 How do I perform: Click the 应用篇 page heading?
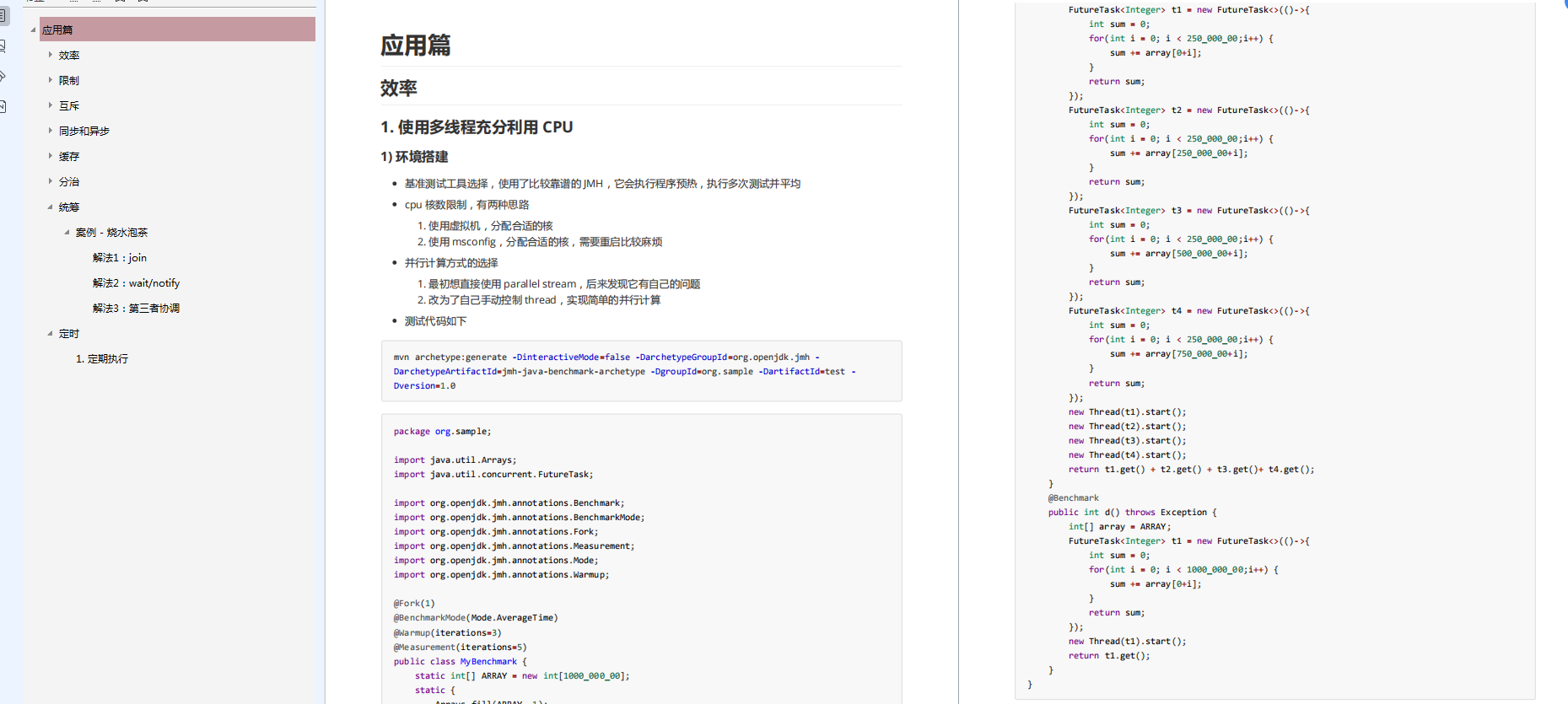coord(416,45)
